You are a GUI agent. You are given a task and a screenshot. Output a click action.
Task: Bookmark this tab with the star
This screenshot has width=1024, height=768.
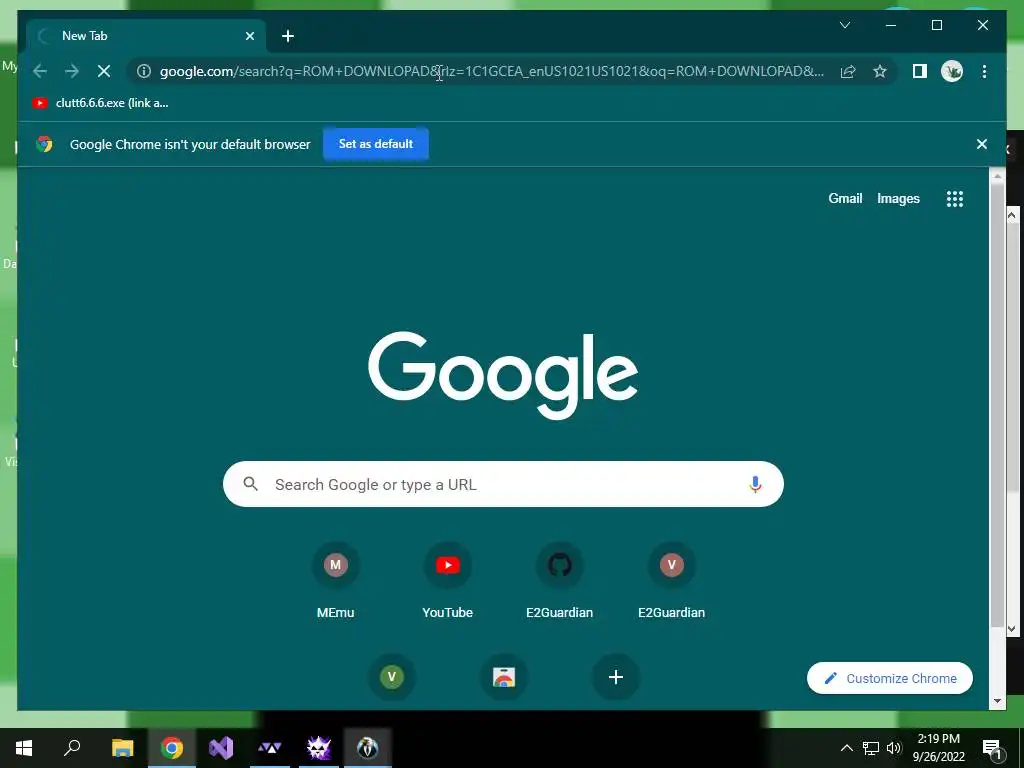pyautogui.click(x=880, y=71)
